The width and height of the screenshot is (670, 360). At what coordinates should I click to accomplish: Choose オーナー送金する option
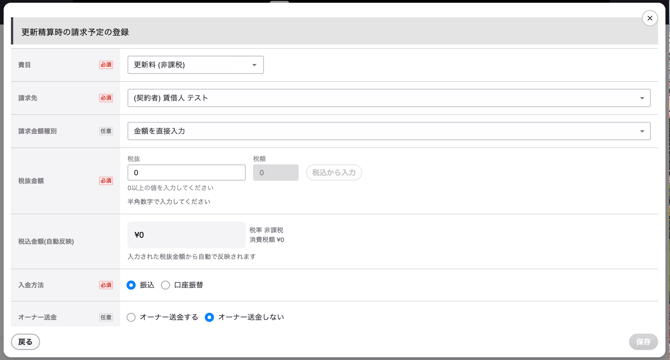coord(131,317)
